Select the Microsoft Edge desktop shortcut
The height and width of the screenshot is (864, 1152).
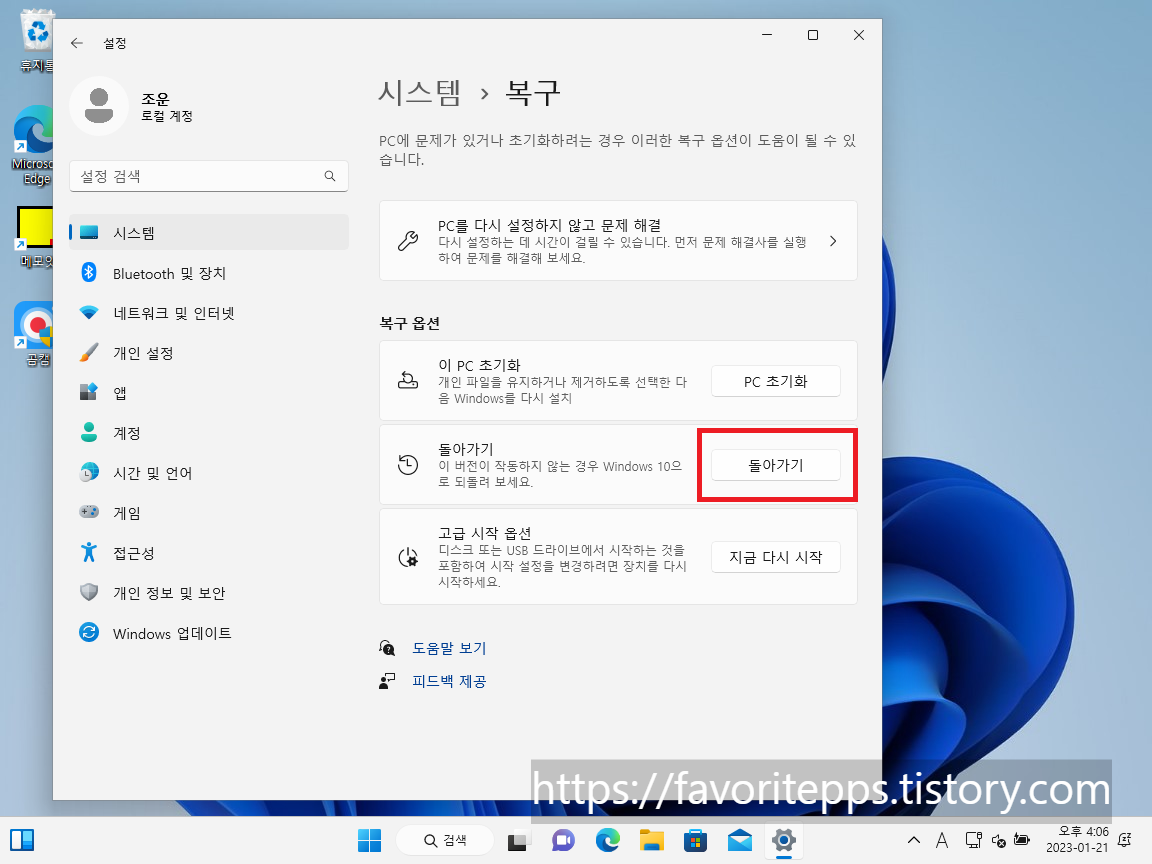(x=35, y=145)
